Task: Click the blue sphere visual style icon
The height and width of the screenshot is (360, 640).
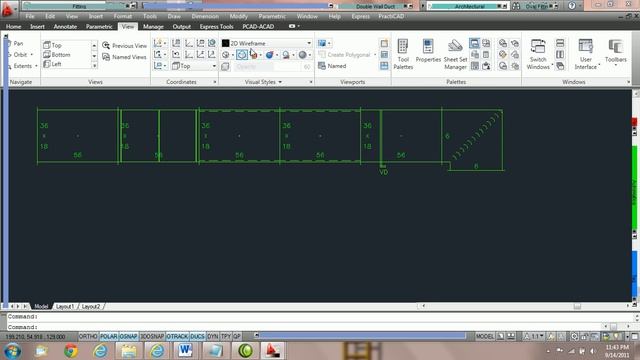Action: (x=269, y=55)
